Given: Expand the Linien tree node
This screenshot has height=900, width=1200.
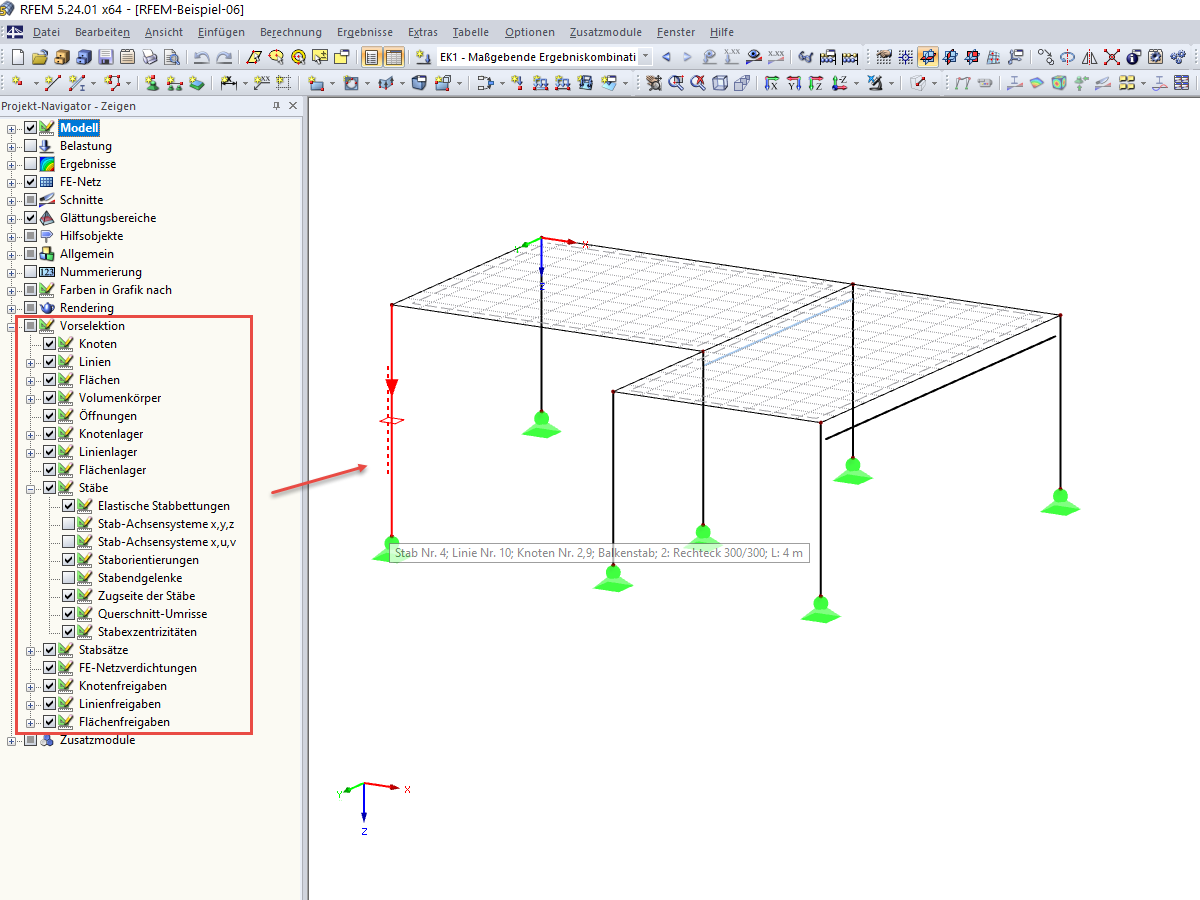Looking at the screenshot, I should point(31,362).
